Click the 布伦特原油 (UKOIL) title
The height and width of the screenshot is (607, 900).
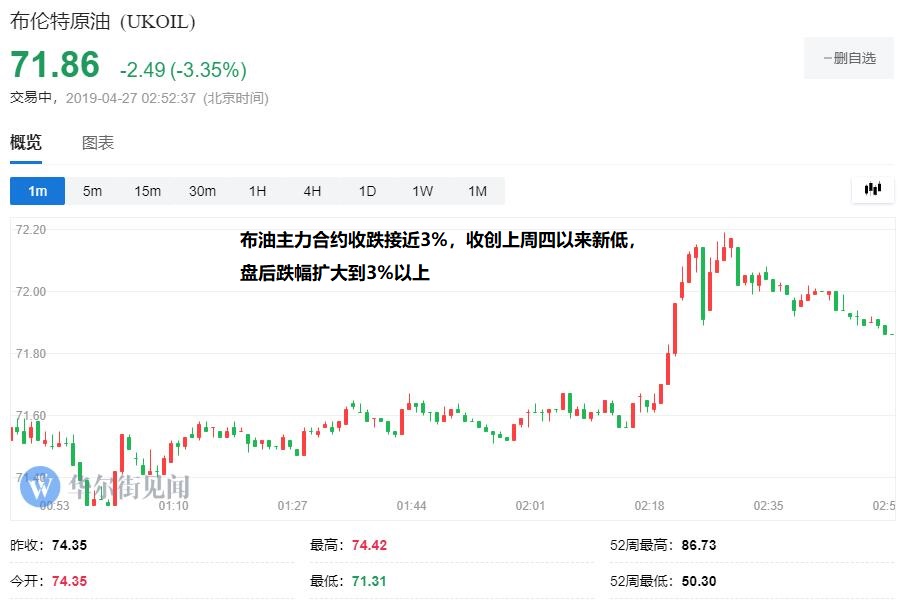pos(103,21)
